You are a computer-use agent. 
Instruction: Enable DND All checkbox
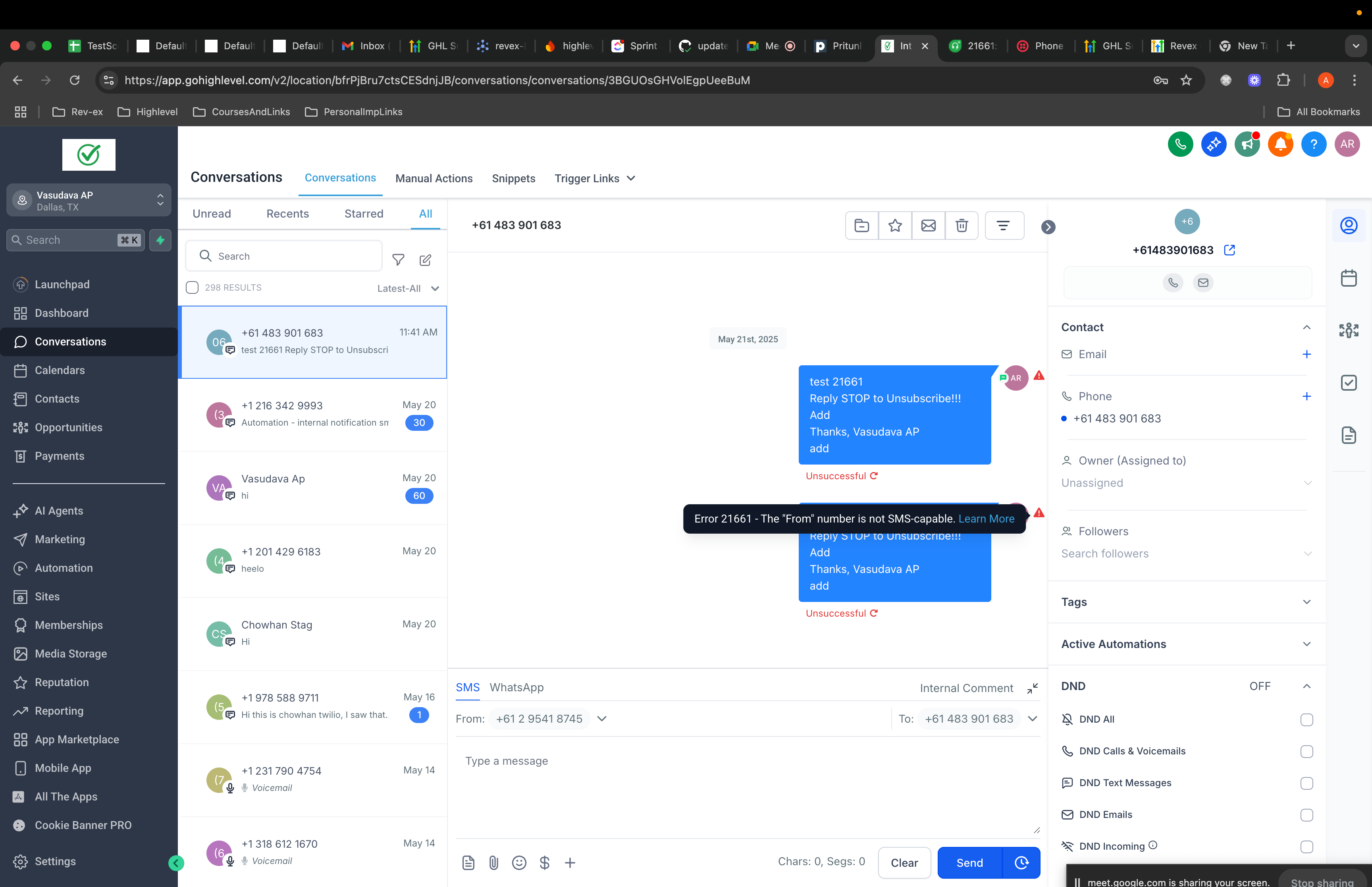tap(1306, 720)
